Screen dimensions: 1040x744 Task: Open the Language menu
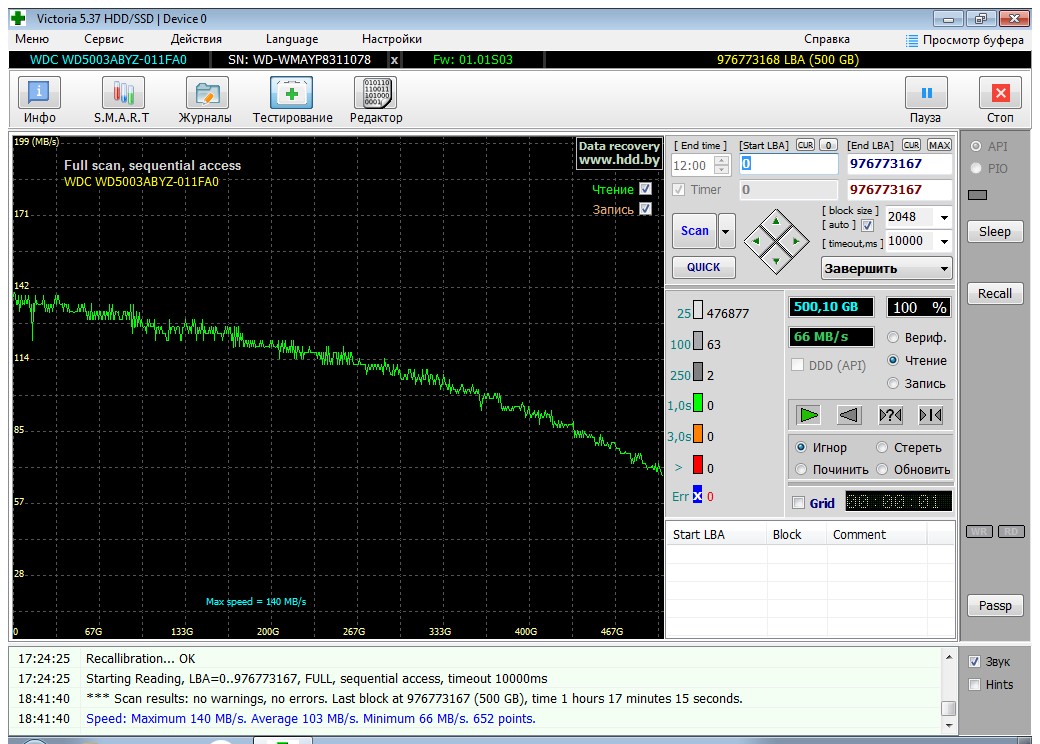(x=292, y=39)
